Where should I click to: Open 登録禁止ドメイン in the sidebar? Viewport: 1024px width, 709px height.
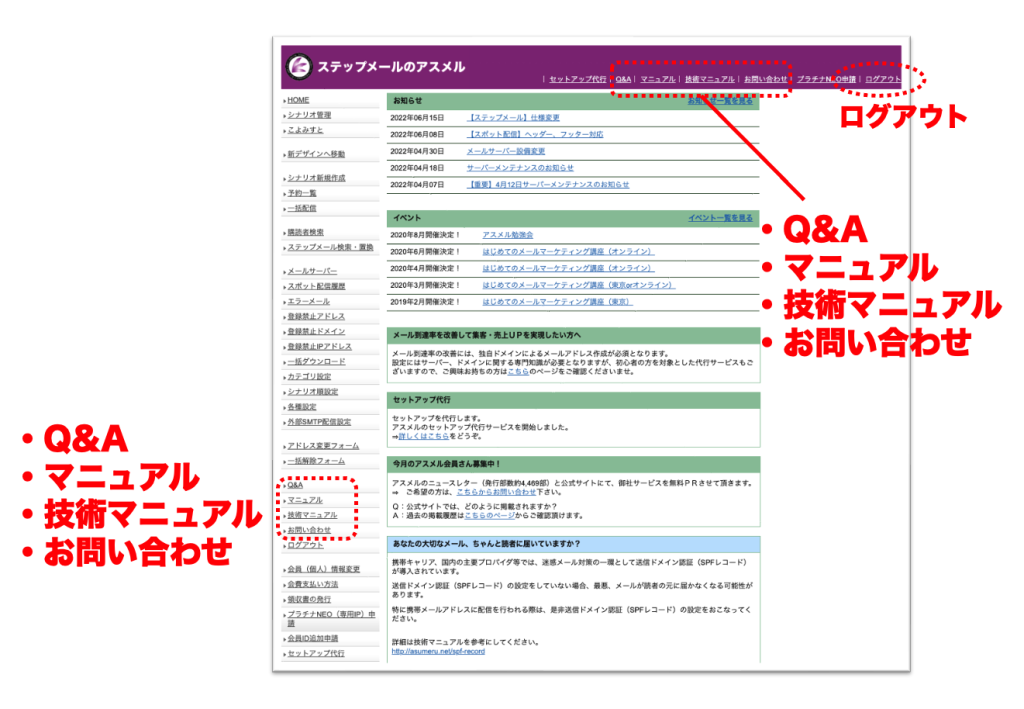[x=316, y=331]
